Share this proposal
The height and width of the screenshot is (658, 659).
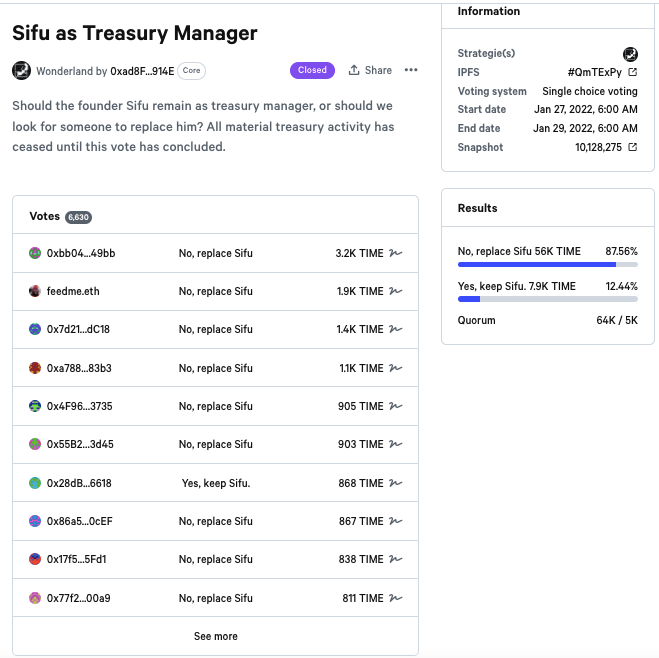[370, 70]
